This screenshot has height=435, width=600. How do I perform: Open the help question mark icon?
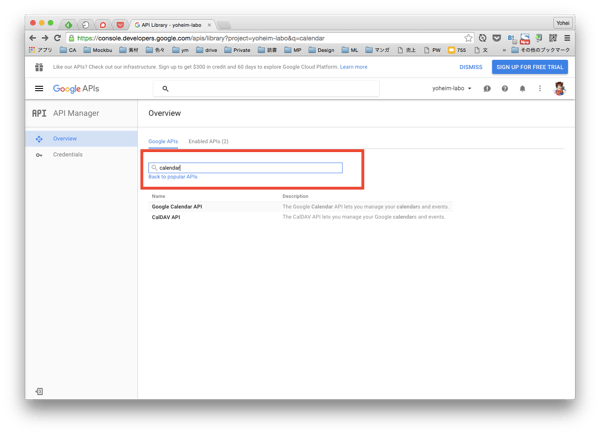click(505, 88)
